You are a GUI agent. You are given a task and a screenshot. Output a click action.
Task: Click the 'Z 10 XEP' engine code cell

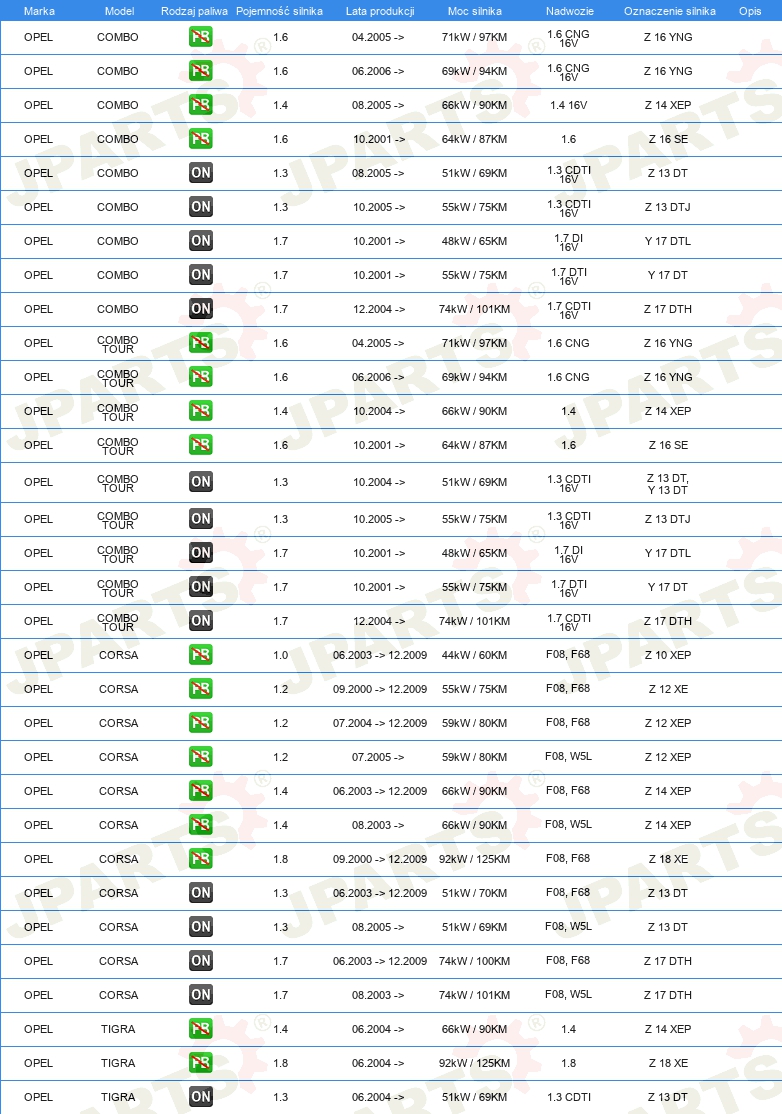click(x=668, y=655)
